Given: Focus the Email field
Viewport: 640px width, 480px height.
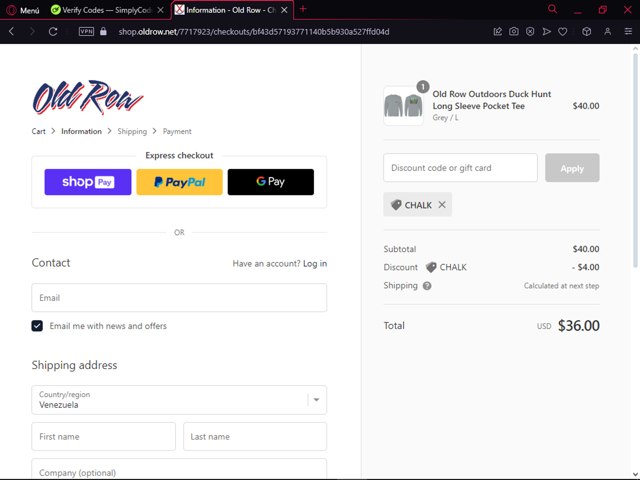Looking at the screenshot, I should [179, 298].
